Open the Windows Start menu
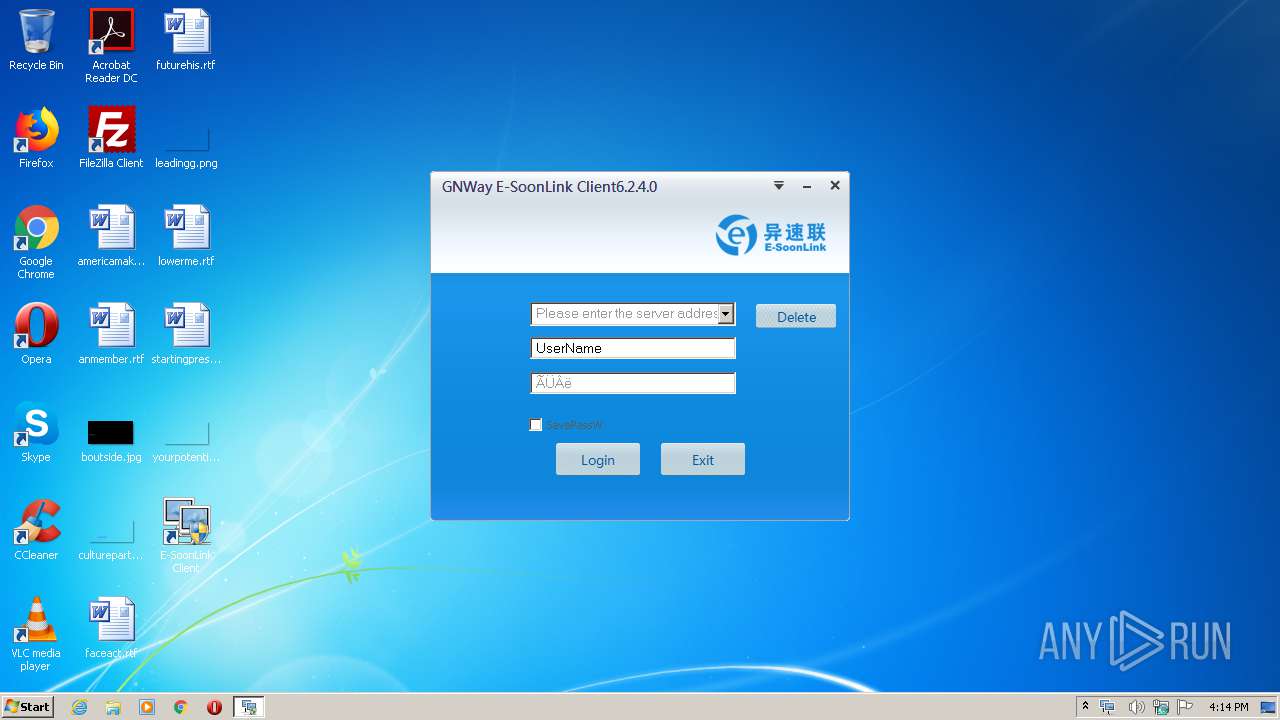1280x720 pixels. pyautogui.click(x=28, y=707)
